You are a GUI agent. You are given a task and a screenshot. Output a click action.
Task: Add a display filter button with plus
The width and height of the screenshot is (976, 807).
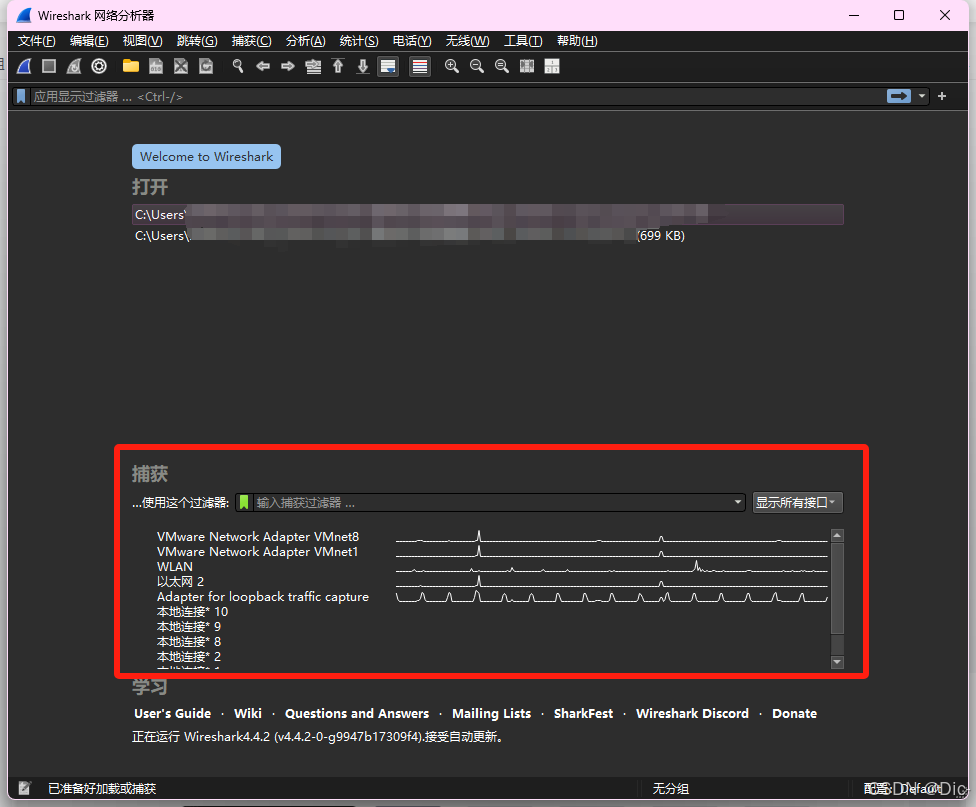(x=942, y=96)
